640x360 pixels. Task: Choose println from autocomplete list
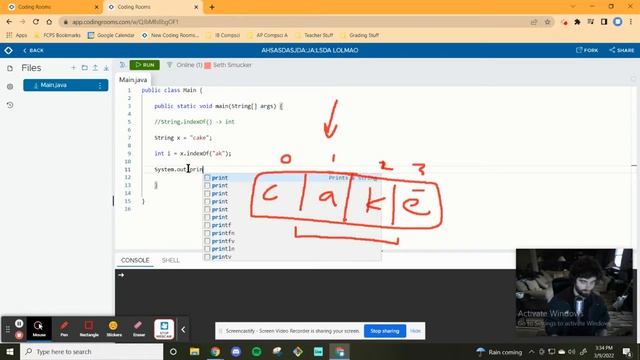(292, 249)
